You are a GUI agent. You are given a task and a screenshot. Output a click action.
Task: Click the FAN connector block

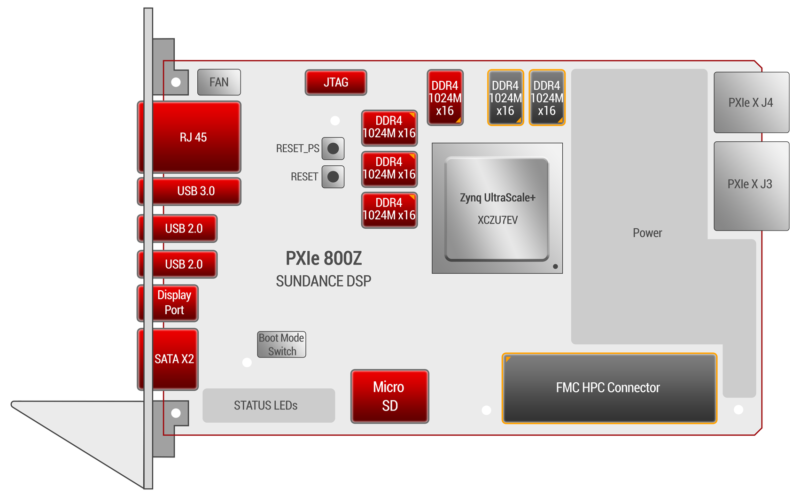tap(219, 82)
